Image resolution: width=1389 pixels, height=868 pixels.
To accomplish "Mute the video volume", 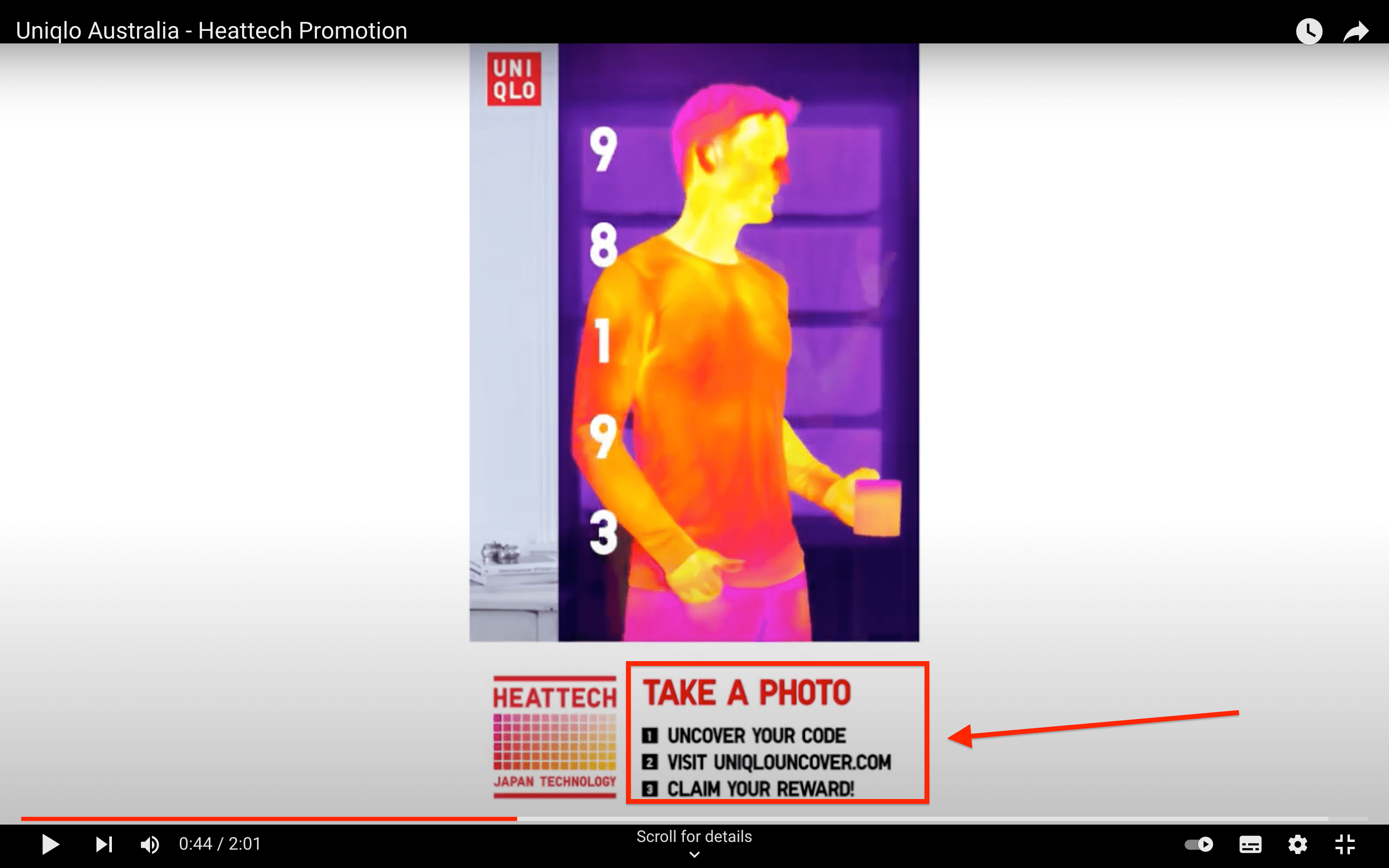I will coord(150,844).
